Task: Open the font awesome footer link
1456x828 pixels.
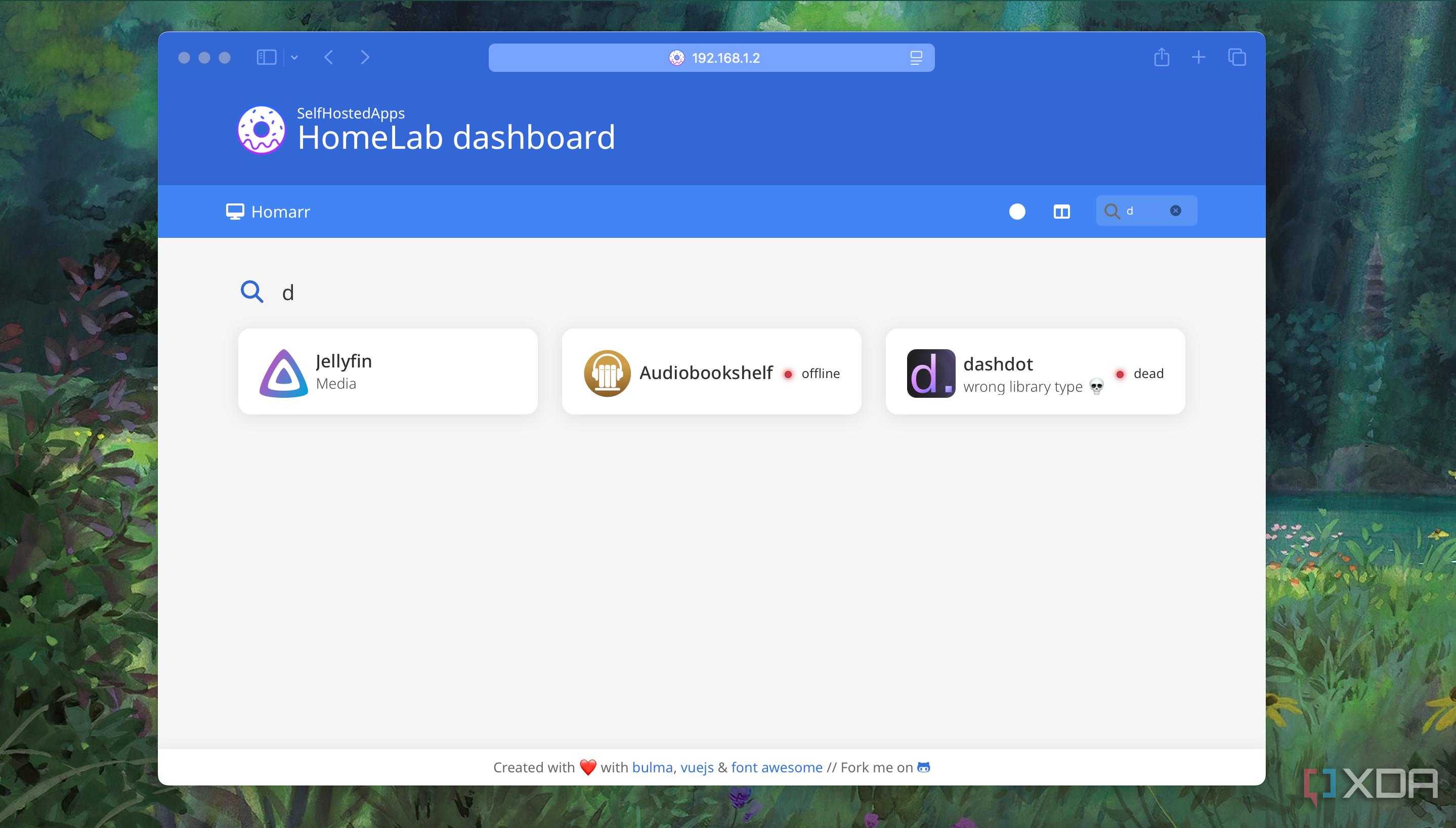Action: coord(777,767)
